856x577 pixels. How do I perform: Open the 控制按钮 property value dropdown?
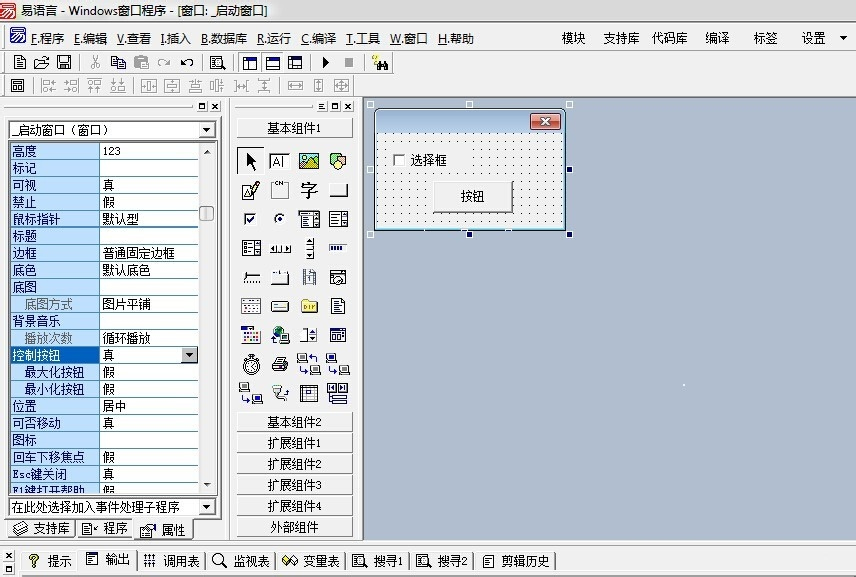point(189,355)
